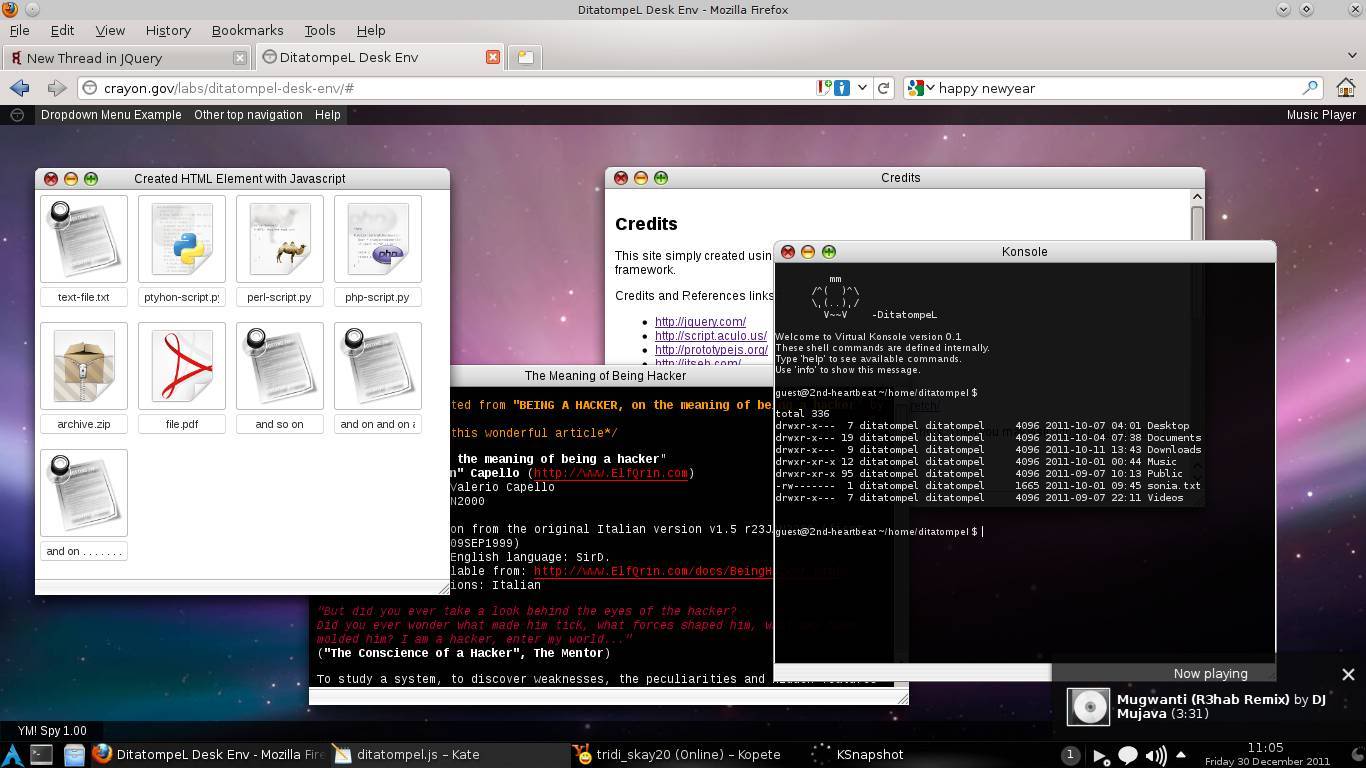This screenshot has height=768, width=1366.
Task: Follow the http://prototypejs.org/ link
Action: 711,350
